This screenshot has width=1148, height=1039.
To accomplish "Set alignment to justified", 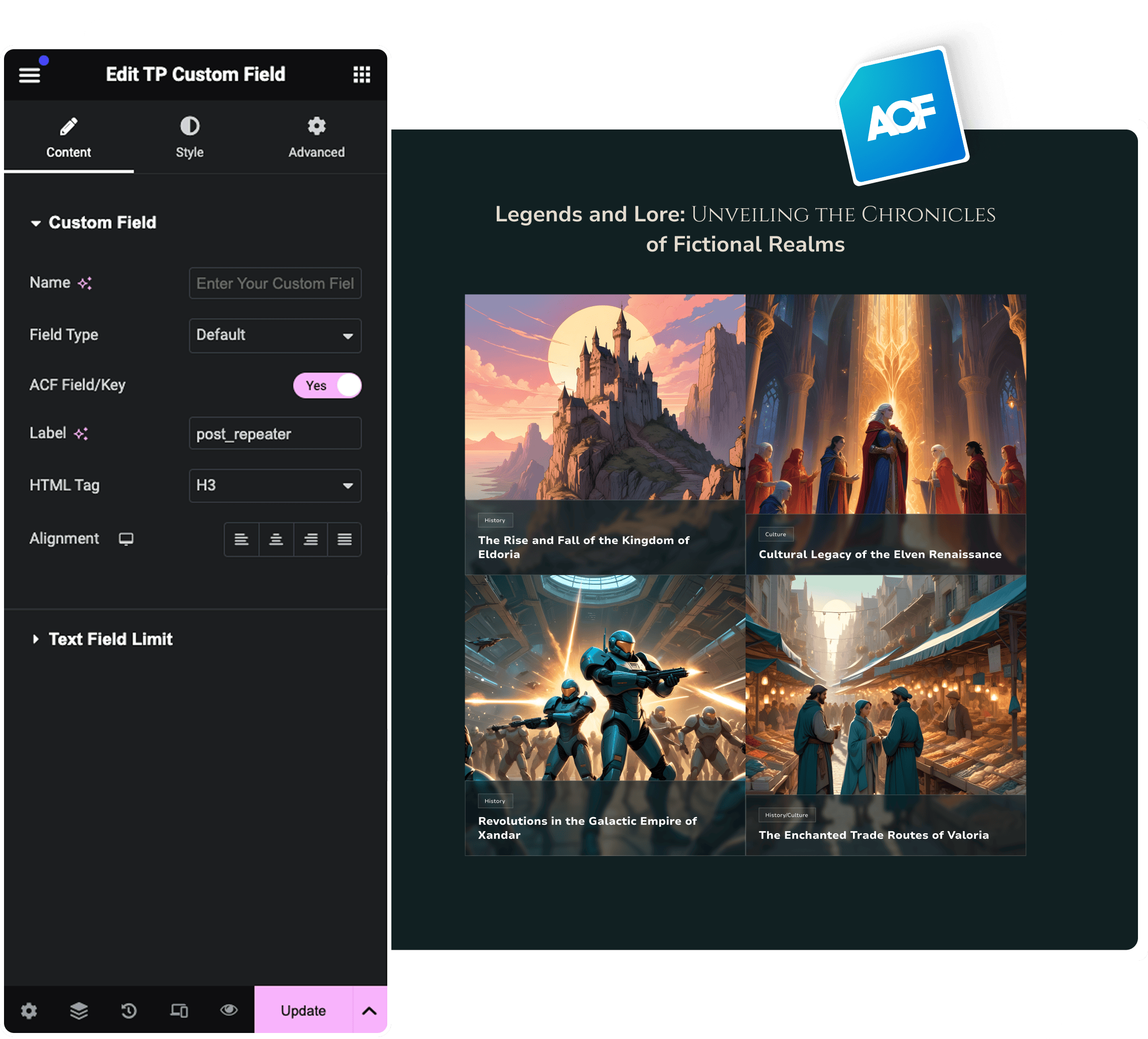I will tap(345, 540).
